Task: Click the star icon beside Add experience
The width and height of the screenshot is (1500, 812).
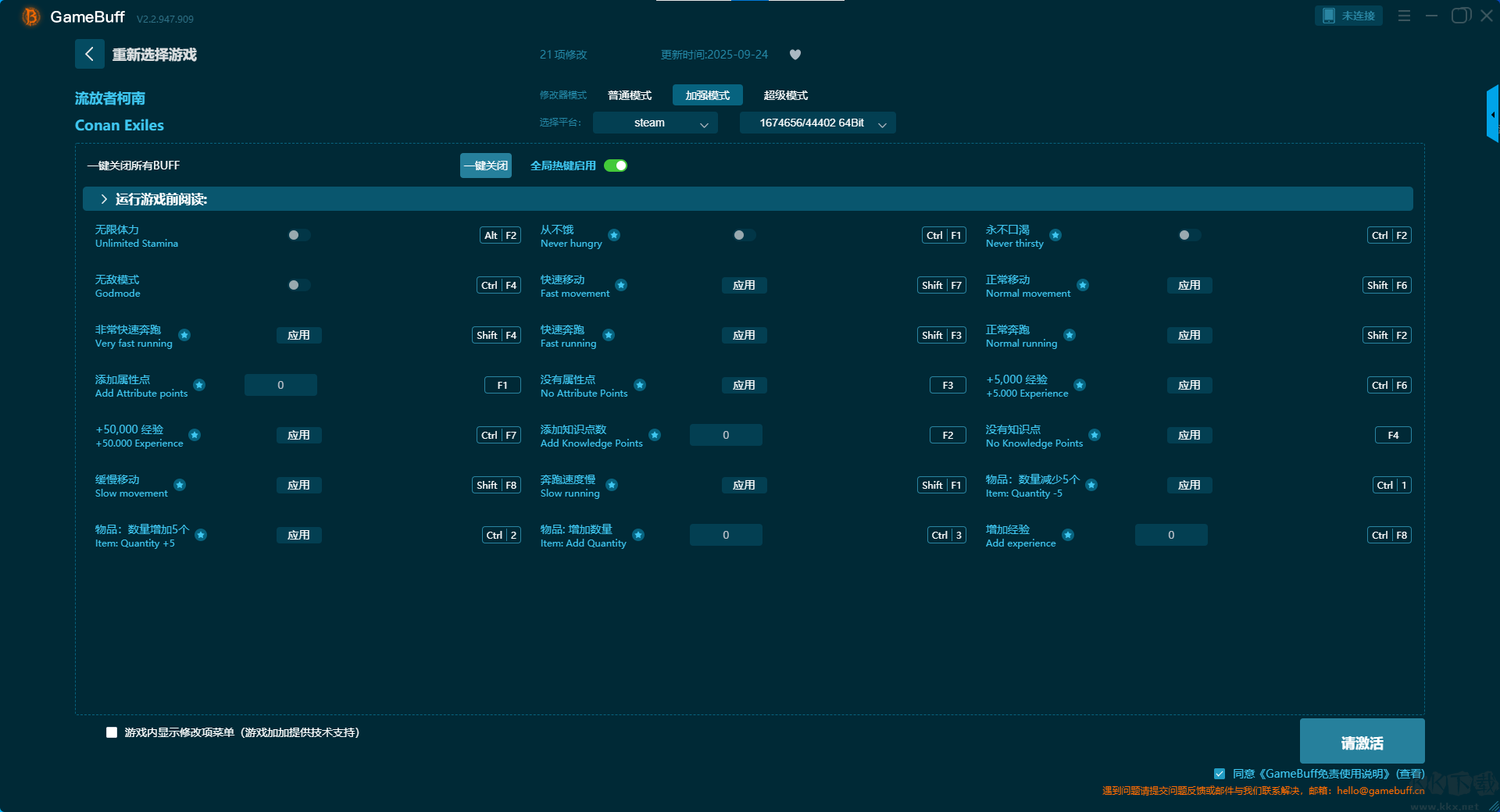Action: 1068,535
